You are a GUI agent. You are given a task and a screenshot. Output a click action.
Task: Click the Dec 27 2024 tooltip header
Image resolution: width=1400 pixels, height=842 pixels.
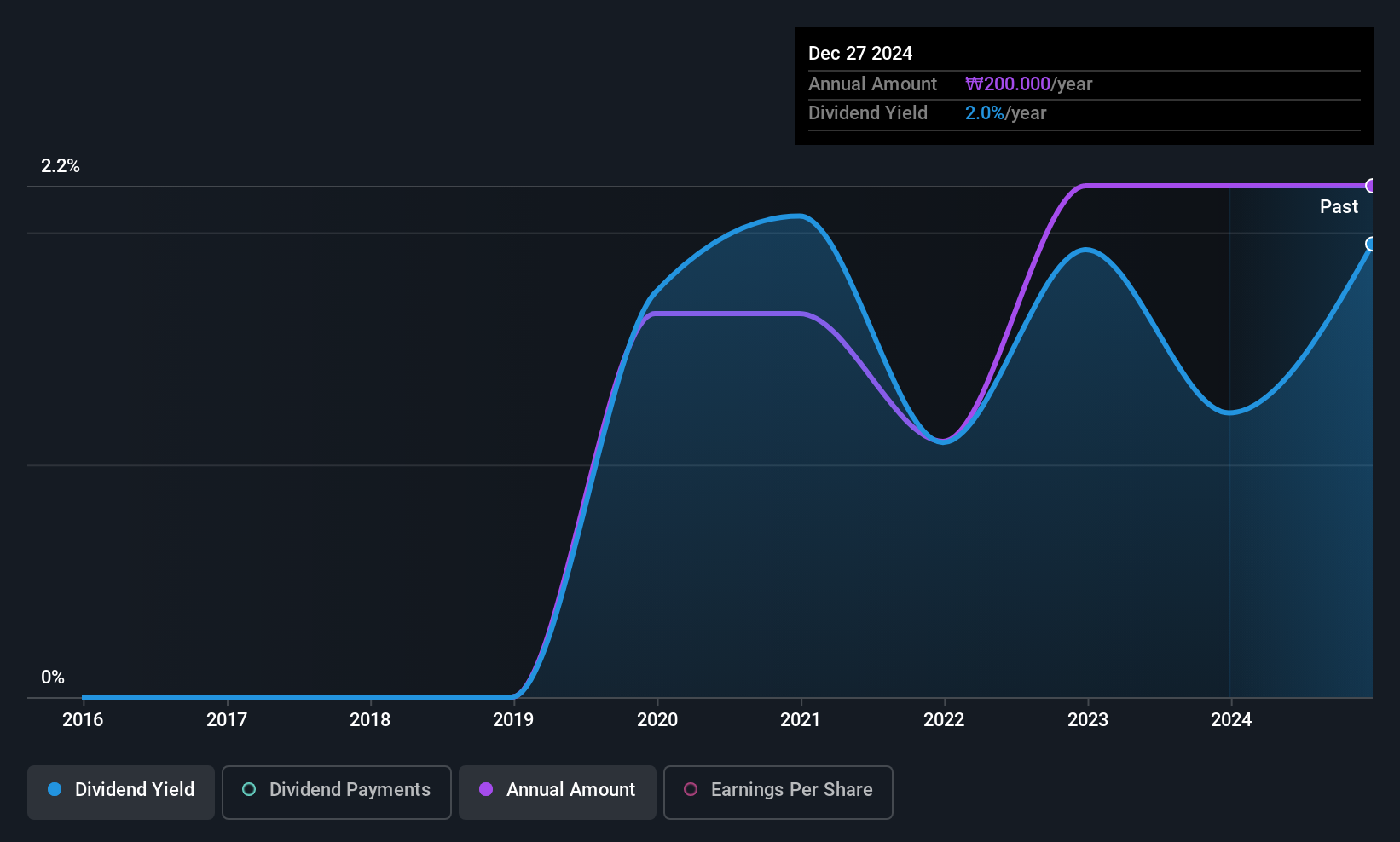(x=860, y=54)
